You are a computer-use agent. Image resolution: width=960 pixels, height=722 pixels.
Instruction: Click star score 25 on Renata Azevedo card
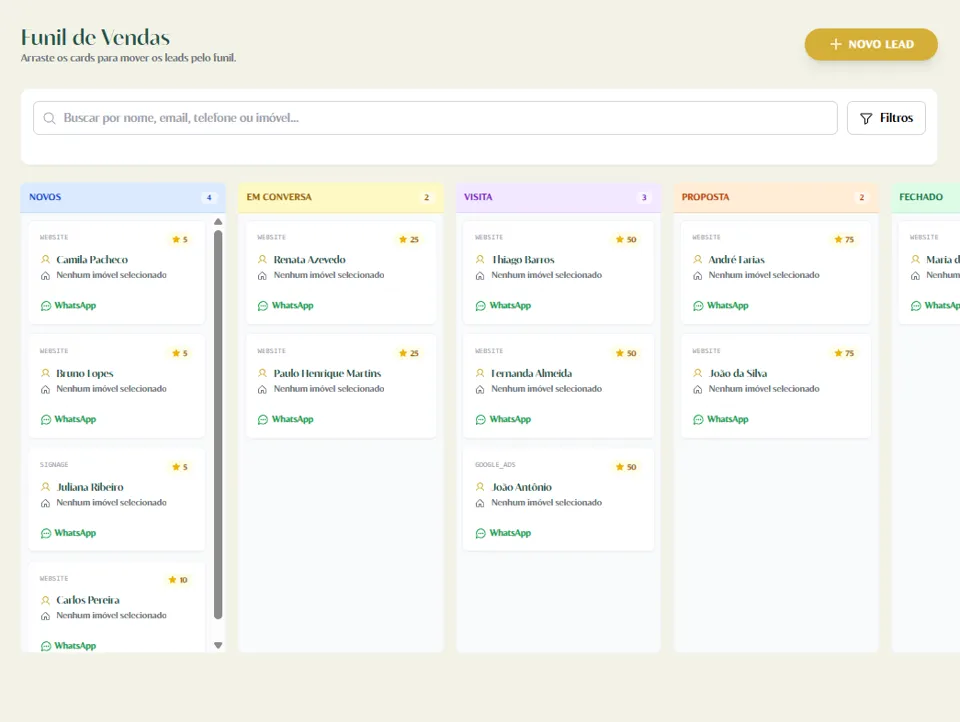409,239
